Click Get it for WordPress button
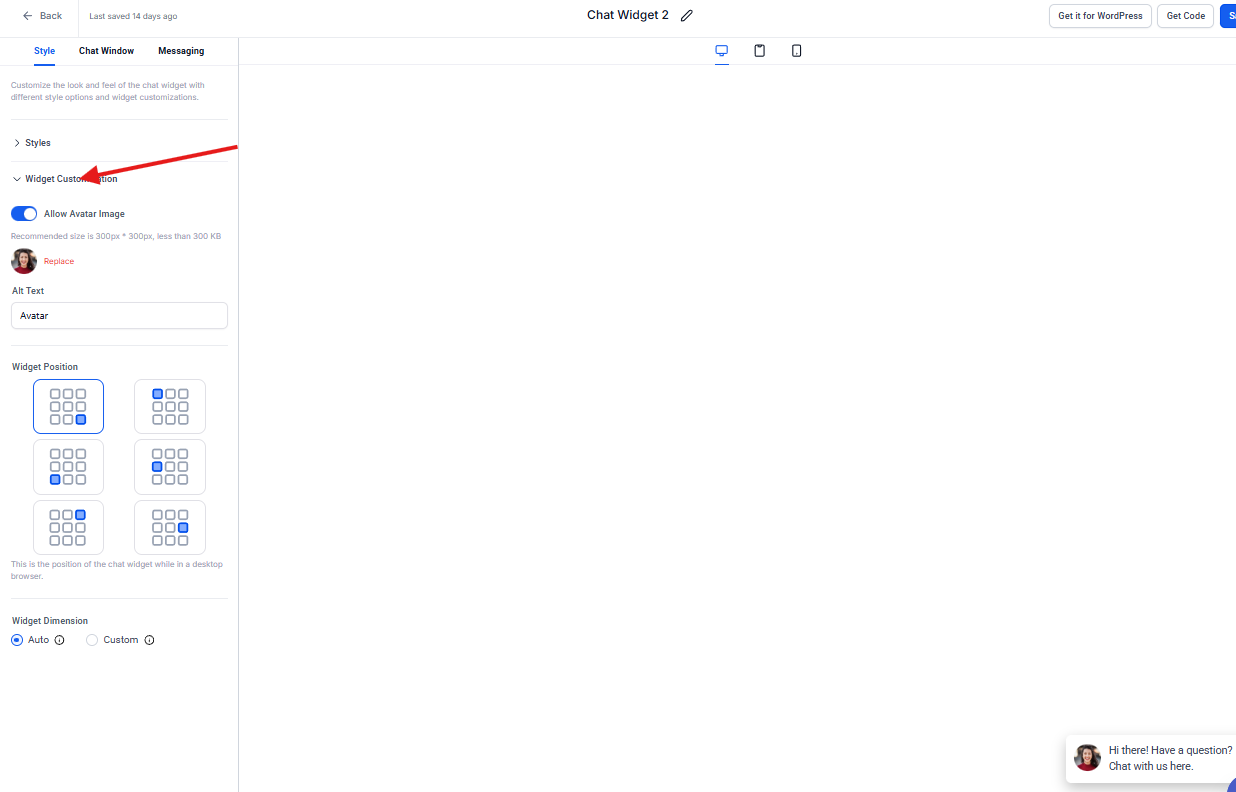 click(x=1100, y=16)
